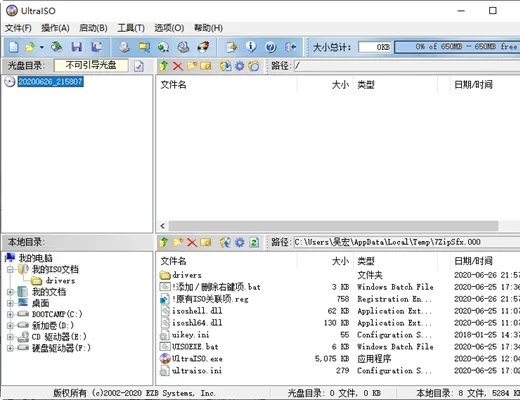520x400 pixels.
Task: Click the Up arrow in local pane toolbar
Action: [164, 242]
